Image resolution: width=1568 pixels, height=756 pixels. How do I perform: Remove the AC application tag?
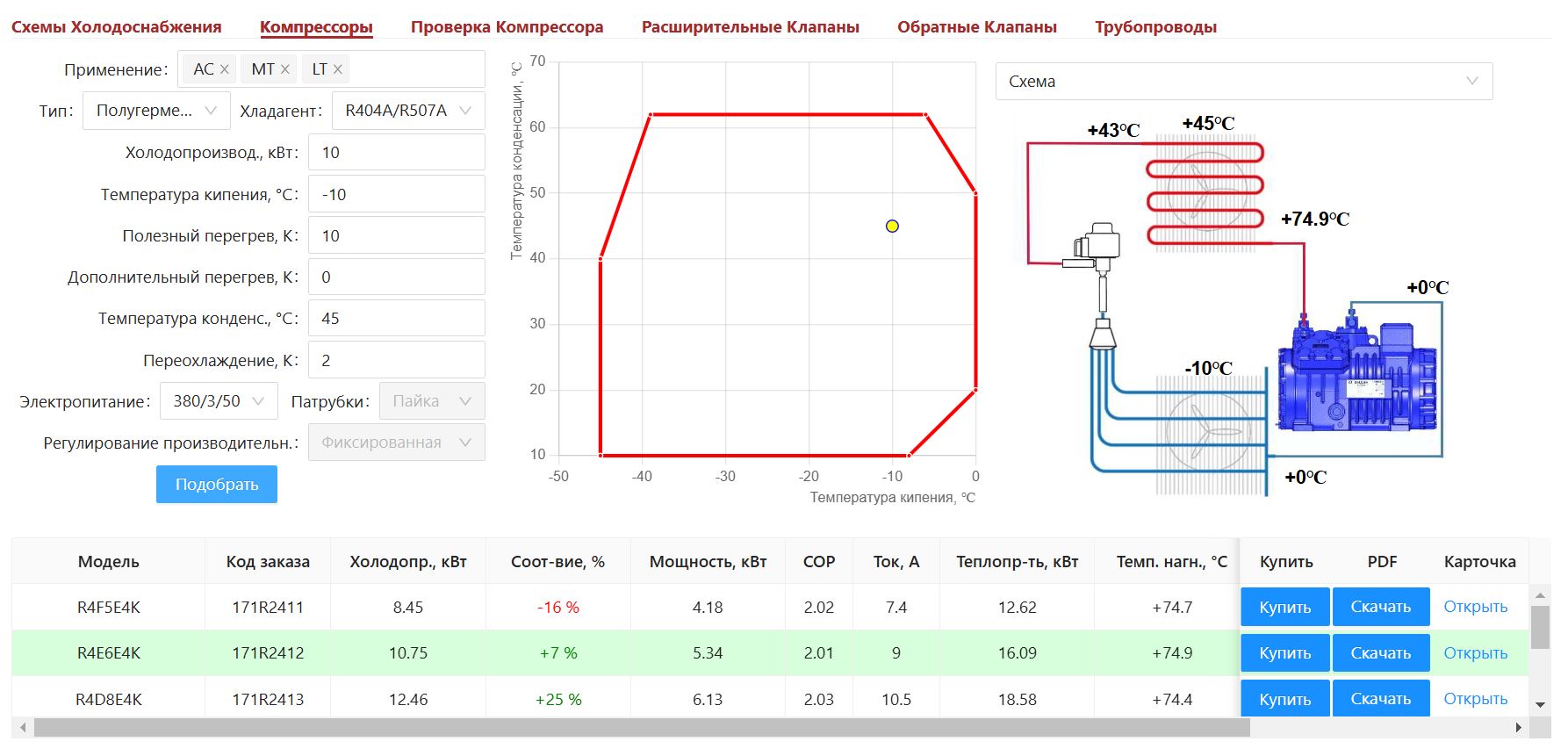pyautogui.click(x=225, y=69)
